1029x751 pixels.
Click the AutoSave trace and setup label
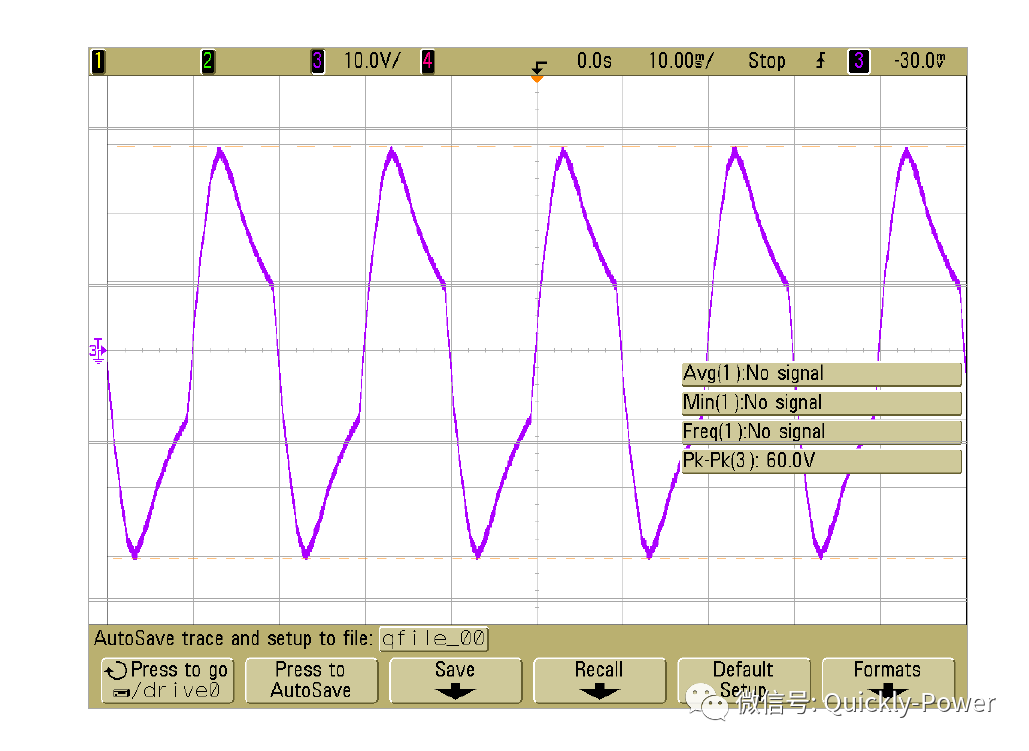(234, 639)
